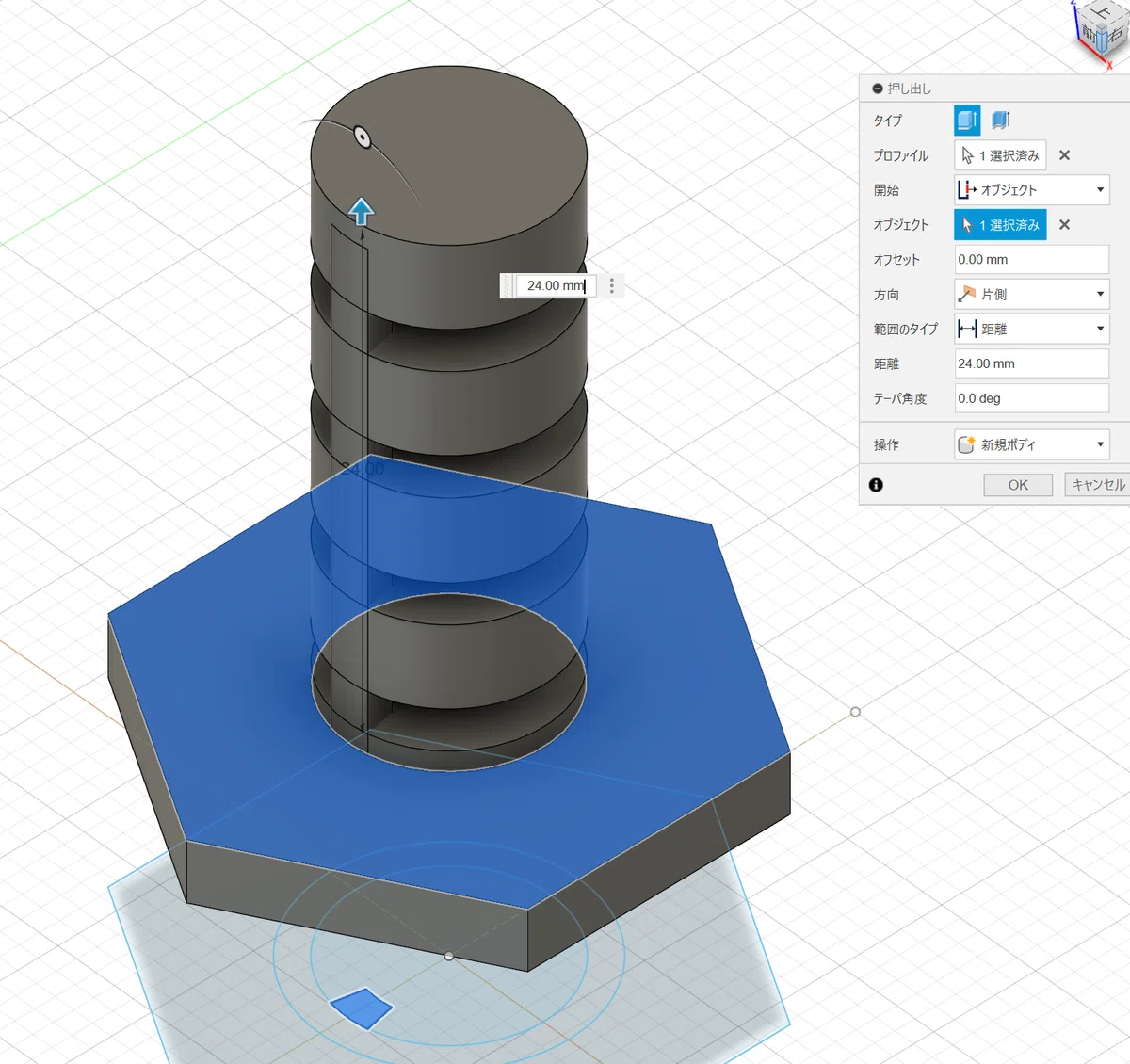Click the blue extrude distance arrow manipulator
This screenshot has height=1064, width=1130.
click(362, 212)
